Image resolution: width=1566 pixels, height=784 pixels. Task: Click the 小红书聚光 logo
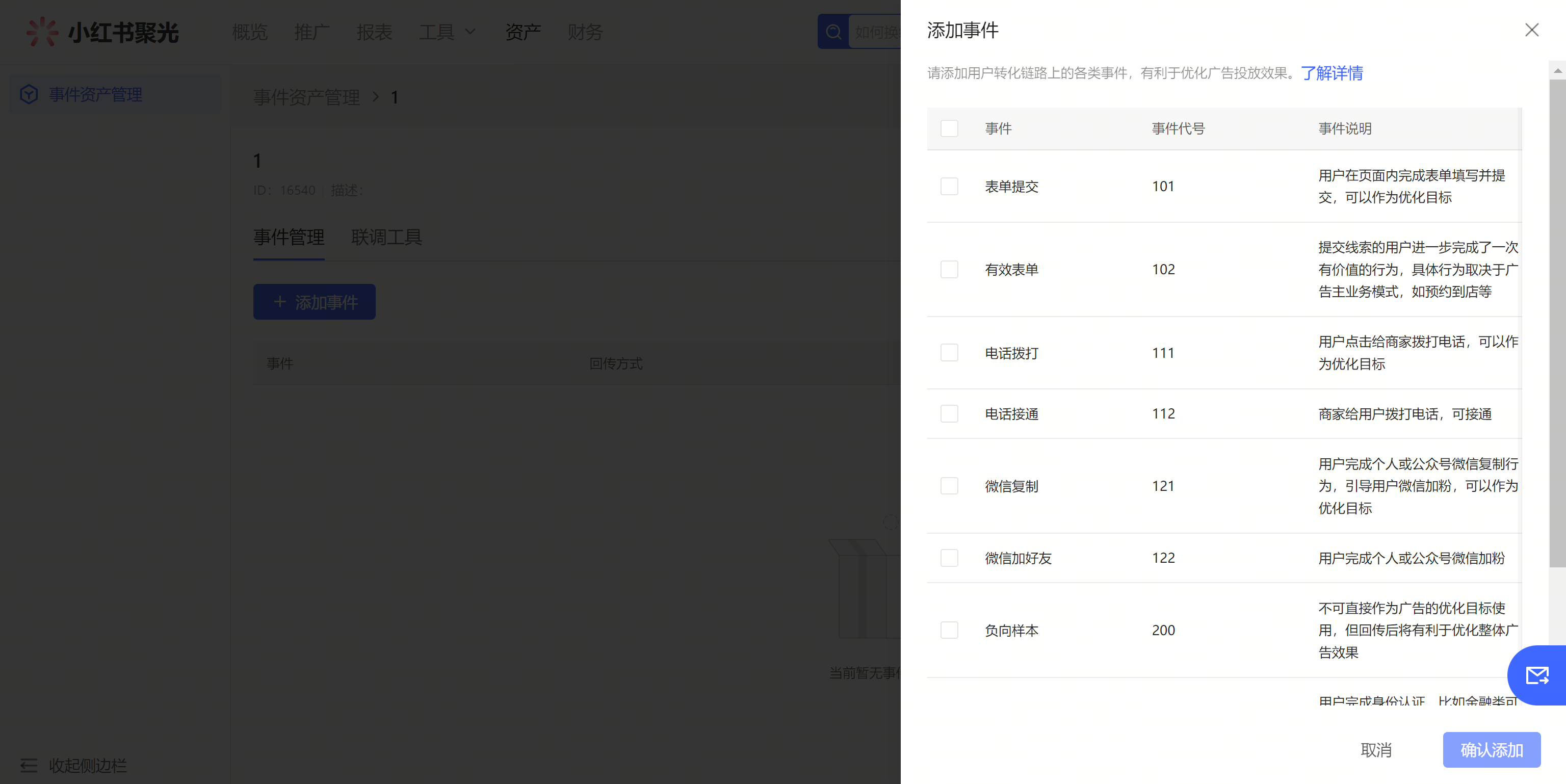[102, 32]
